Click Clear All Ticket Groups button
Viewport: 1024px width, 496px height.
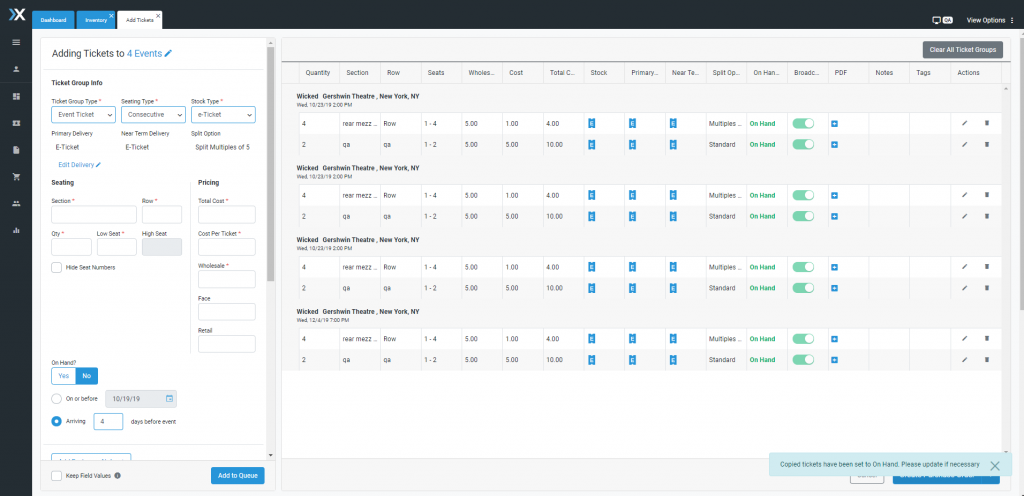[963, 50]
